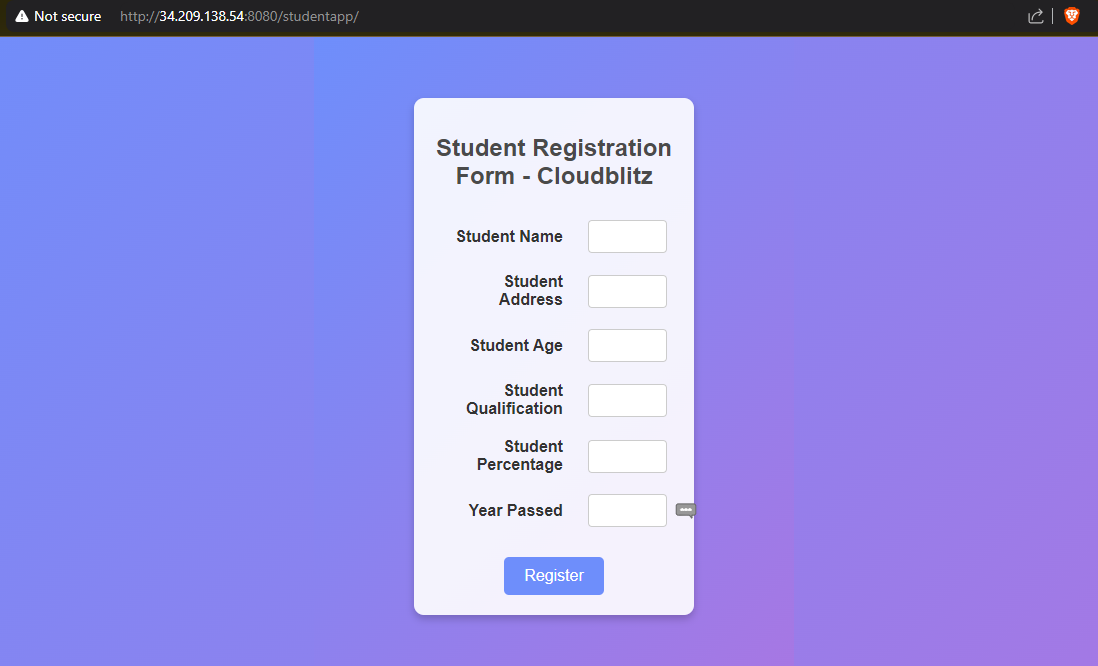The image size is (1098, 666).
Task: Click the Brave Shields lion icon
Action: point(1072,16)
